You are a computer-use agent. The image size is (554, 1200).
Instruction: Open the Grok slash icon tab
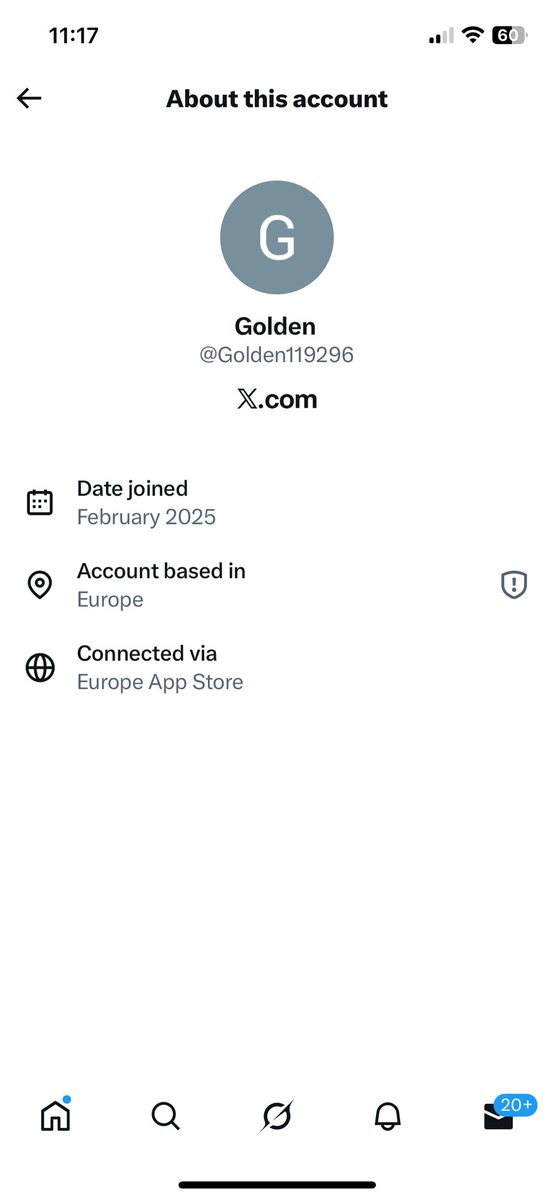click(277, 1115)
